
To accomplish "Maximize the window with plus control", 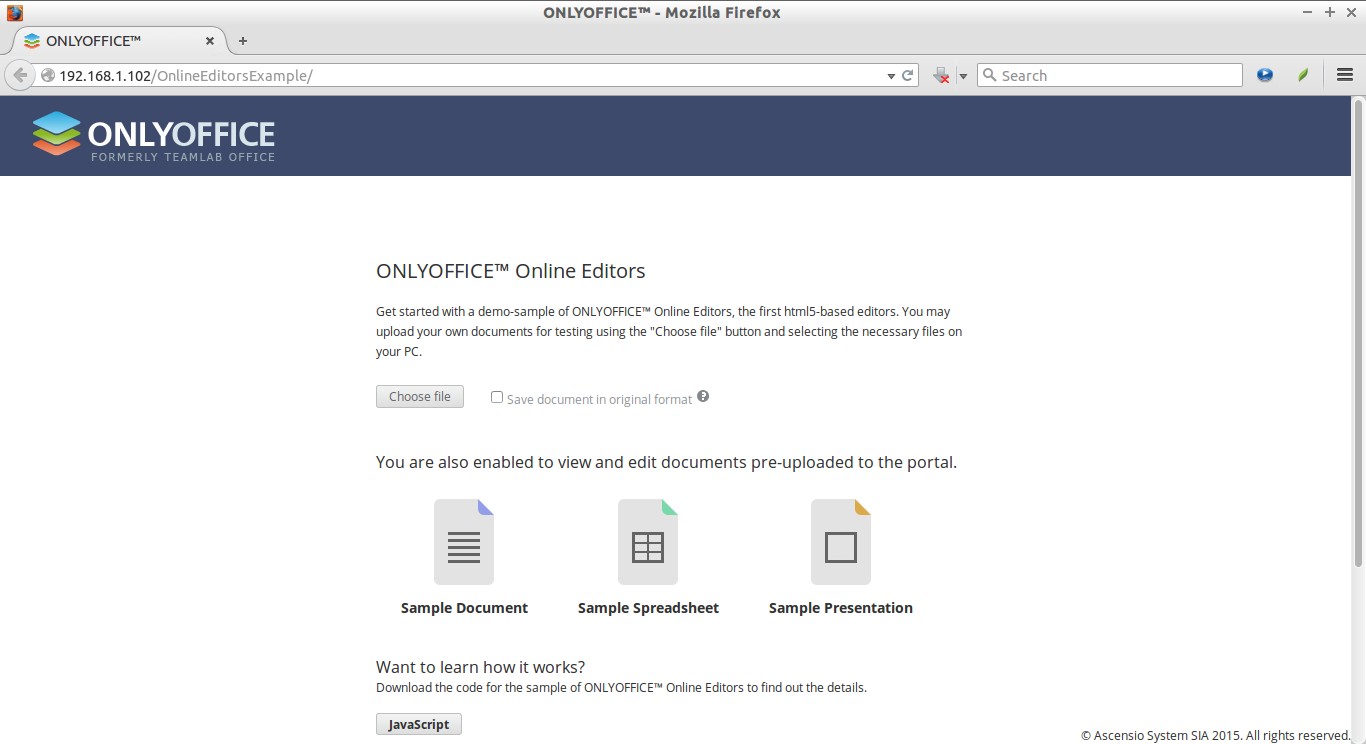I will (1329, 13).
